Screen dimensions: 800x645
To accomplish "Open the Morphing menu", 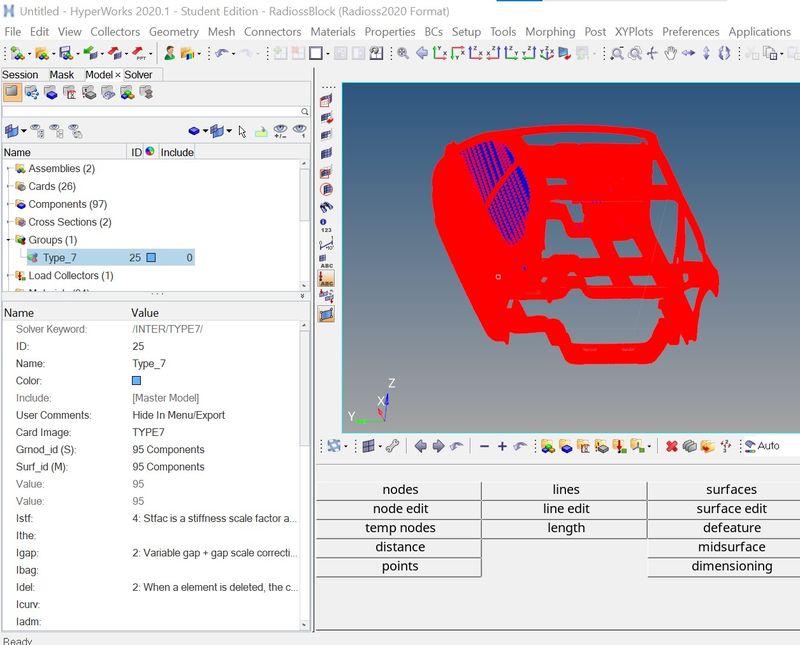I will point(550,32).
